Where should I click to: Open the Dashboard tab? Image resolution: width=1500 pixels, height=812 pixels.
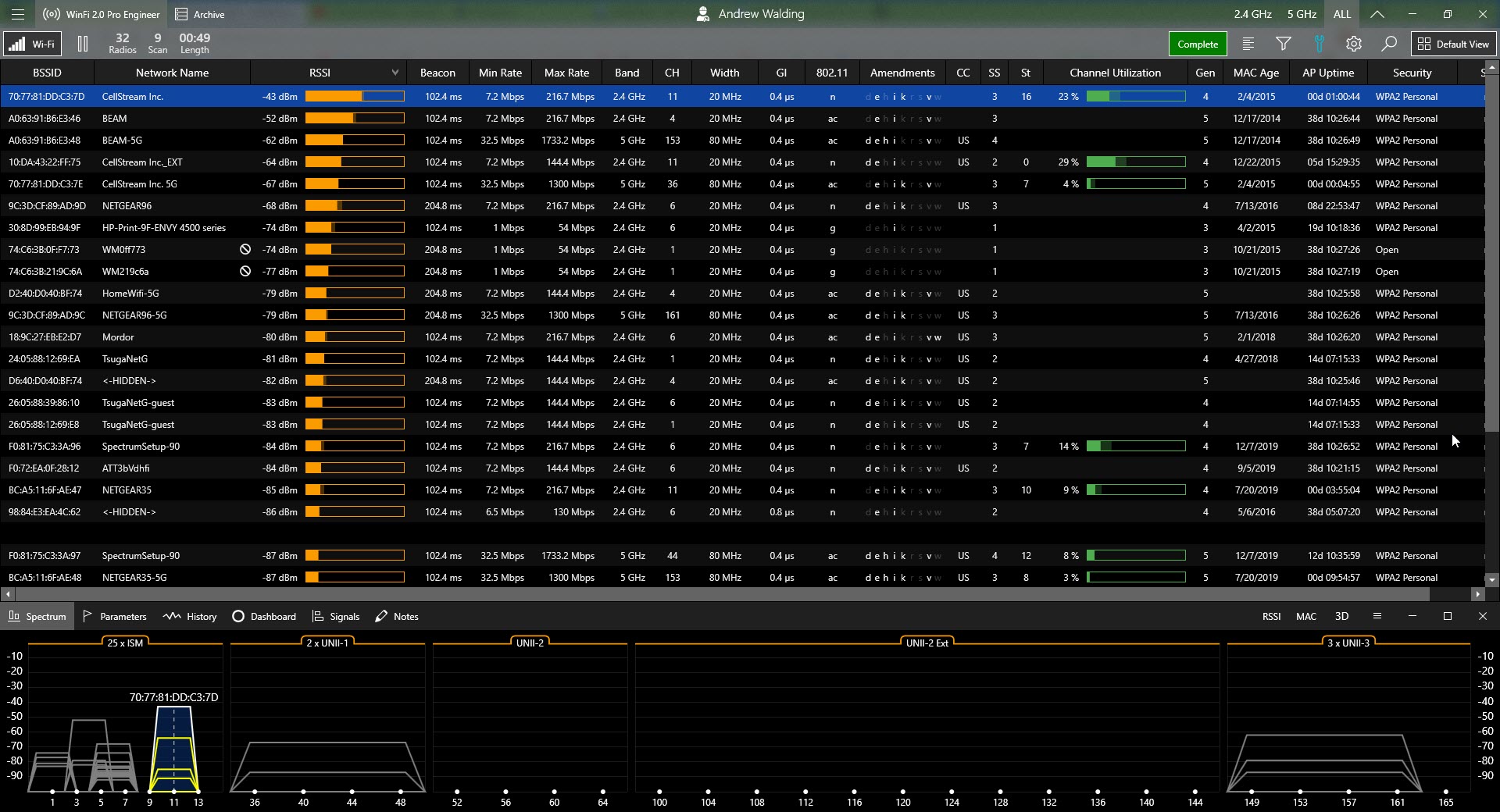(264, 616)
